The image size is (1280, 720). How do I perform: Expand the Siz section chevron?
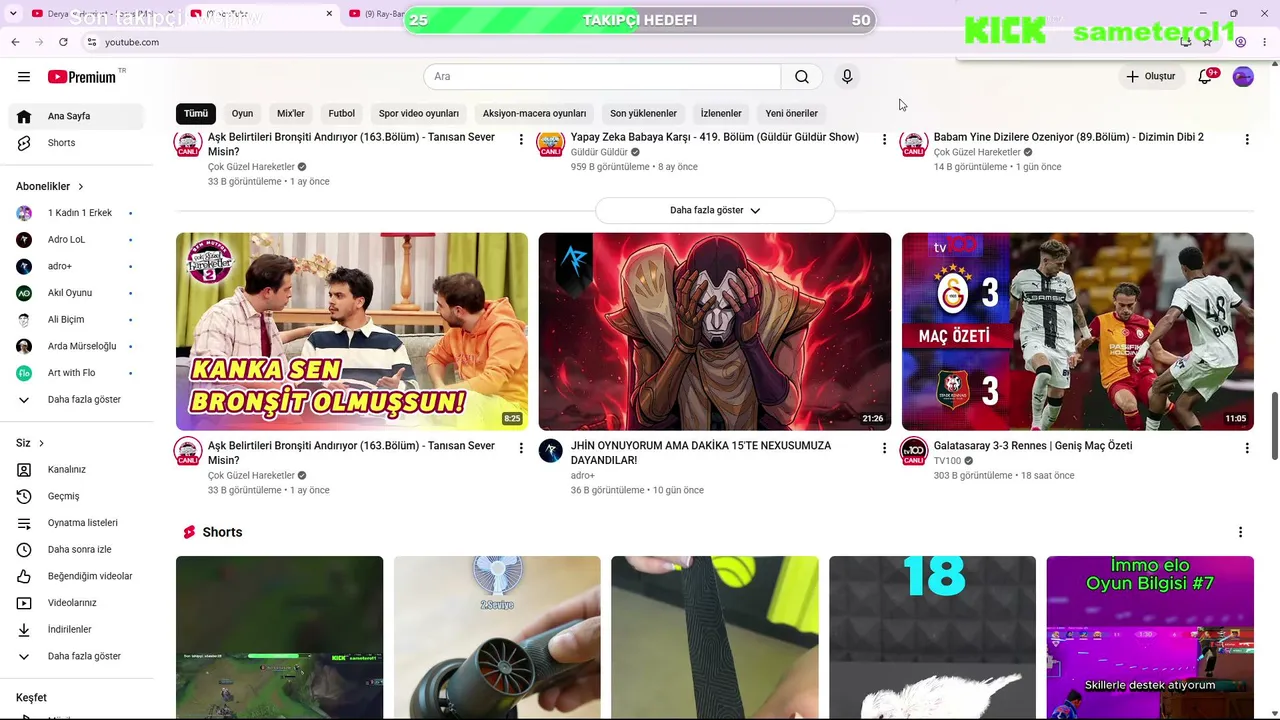[x=41, y=443]
